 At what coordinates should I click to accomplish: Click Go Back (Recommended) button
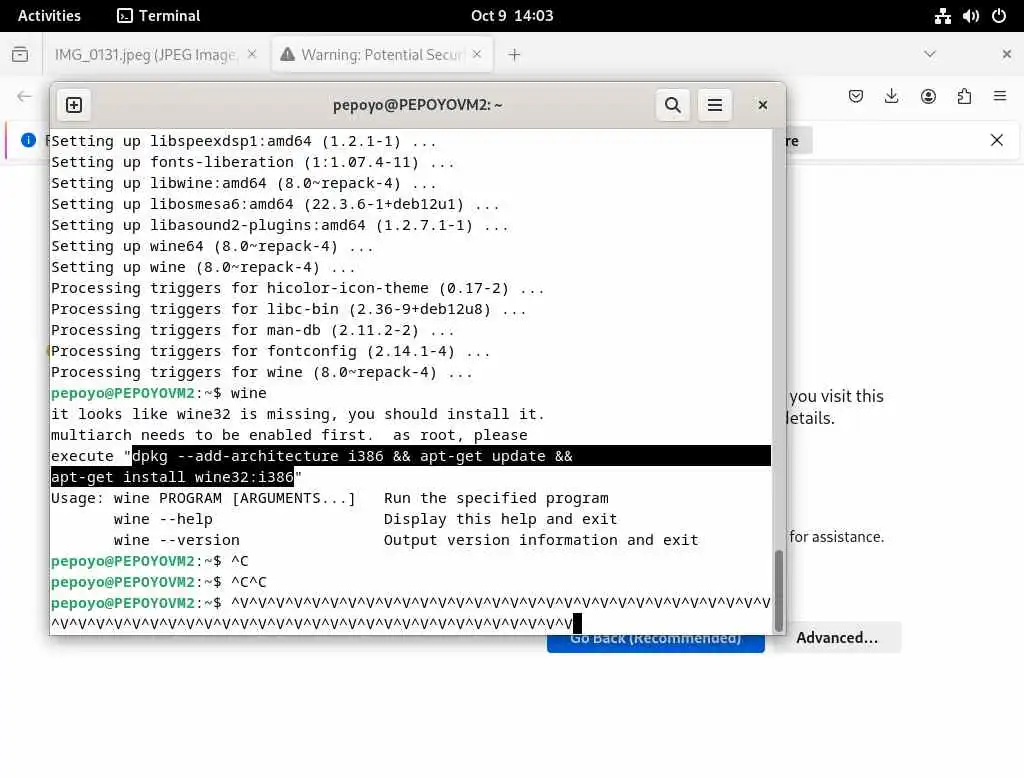(x=656, y=641)
